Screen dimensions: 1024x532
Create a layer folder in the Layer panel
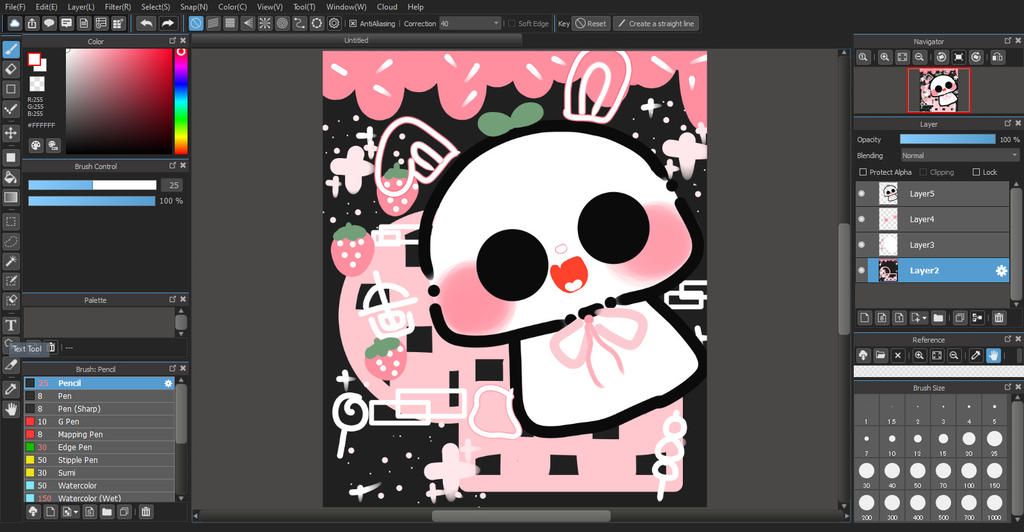(938, 318)
